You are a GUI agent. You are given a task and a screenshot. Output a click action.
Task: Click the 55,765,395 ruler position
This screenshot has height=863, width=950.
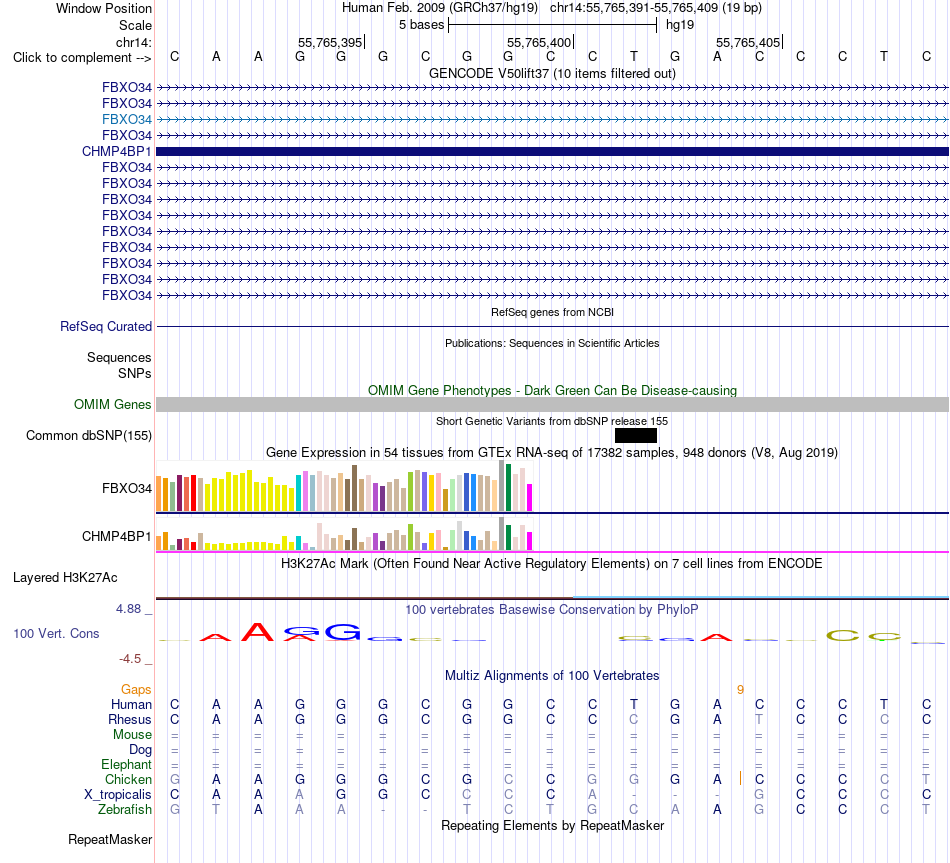[330, 42]
